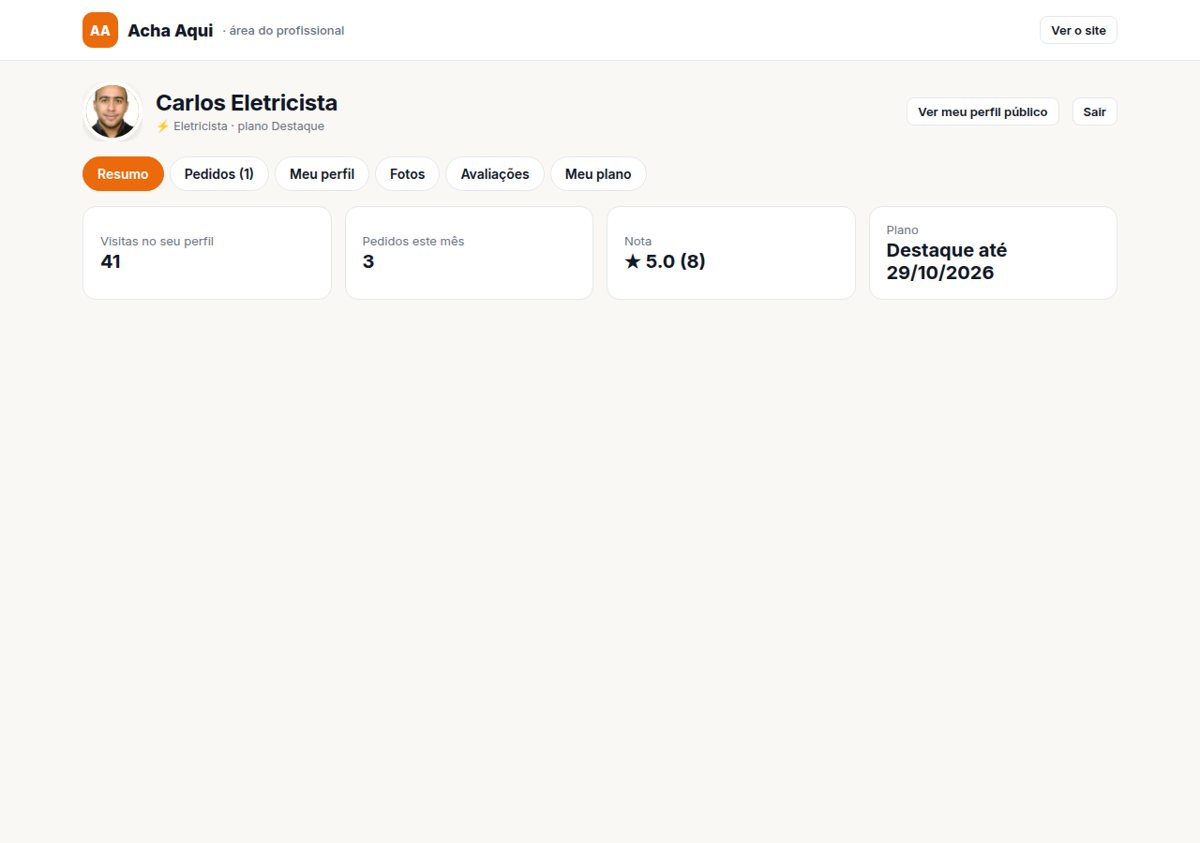This screenshot has width=1200, height=843.
Task: Open the Avaliações tab
Action: (x=495, y=174)
